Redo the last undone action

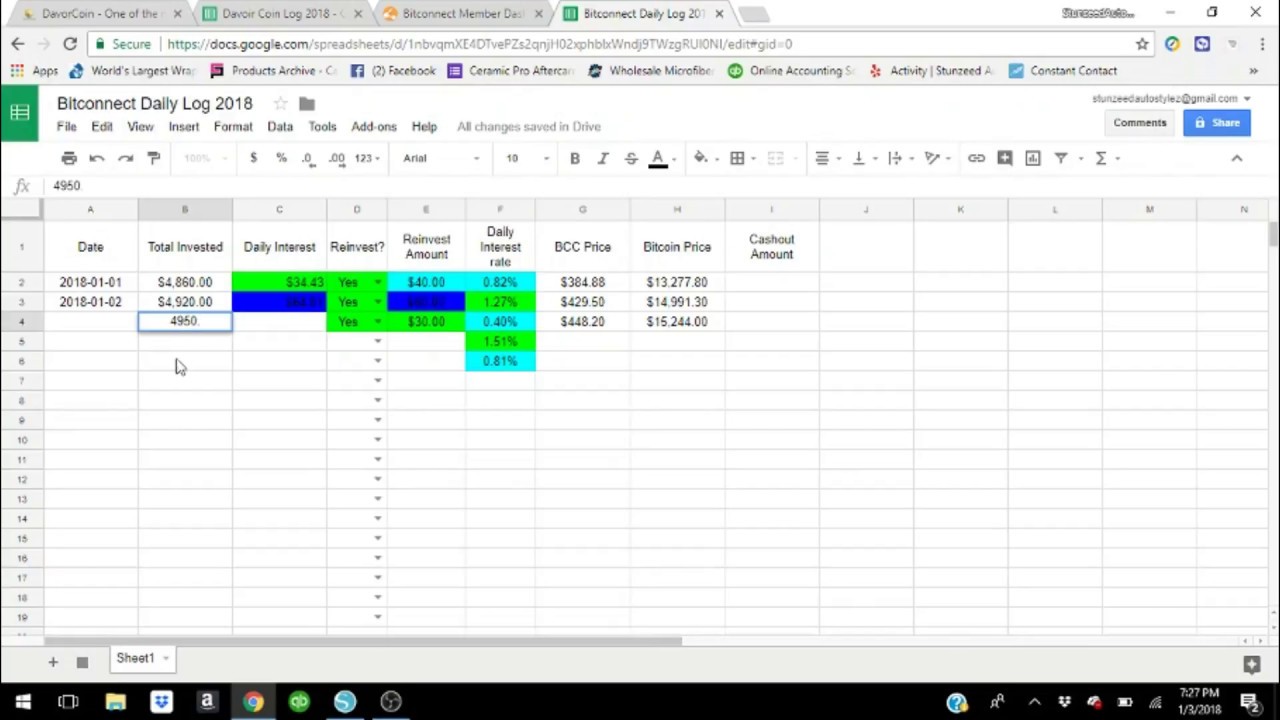pos(125,158)
